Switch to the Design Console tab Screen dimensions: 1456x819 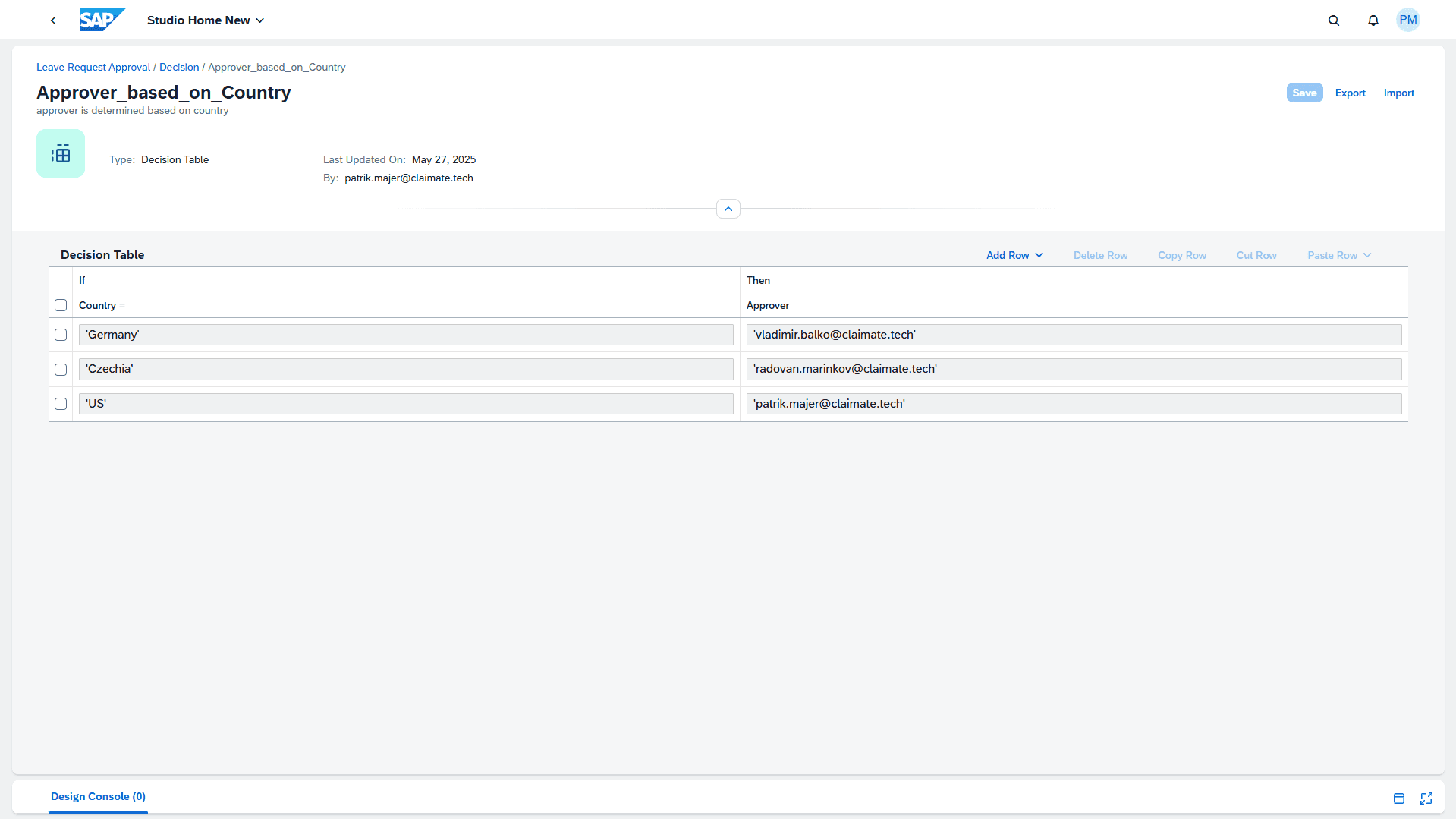pos(98,796)
